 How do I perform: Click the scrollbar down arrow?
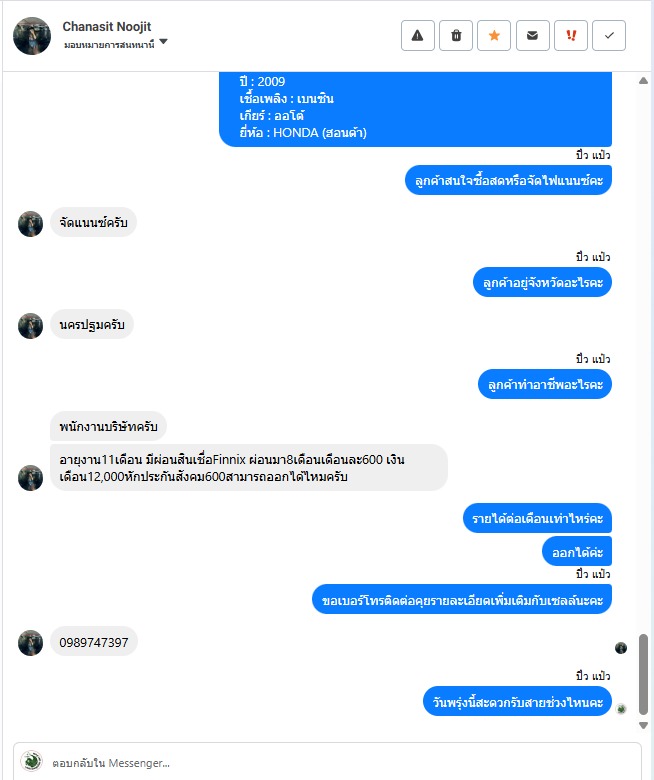(x=643, y=725)
